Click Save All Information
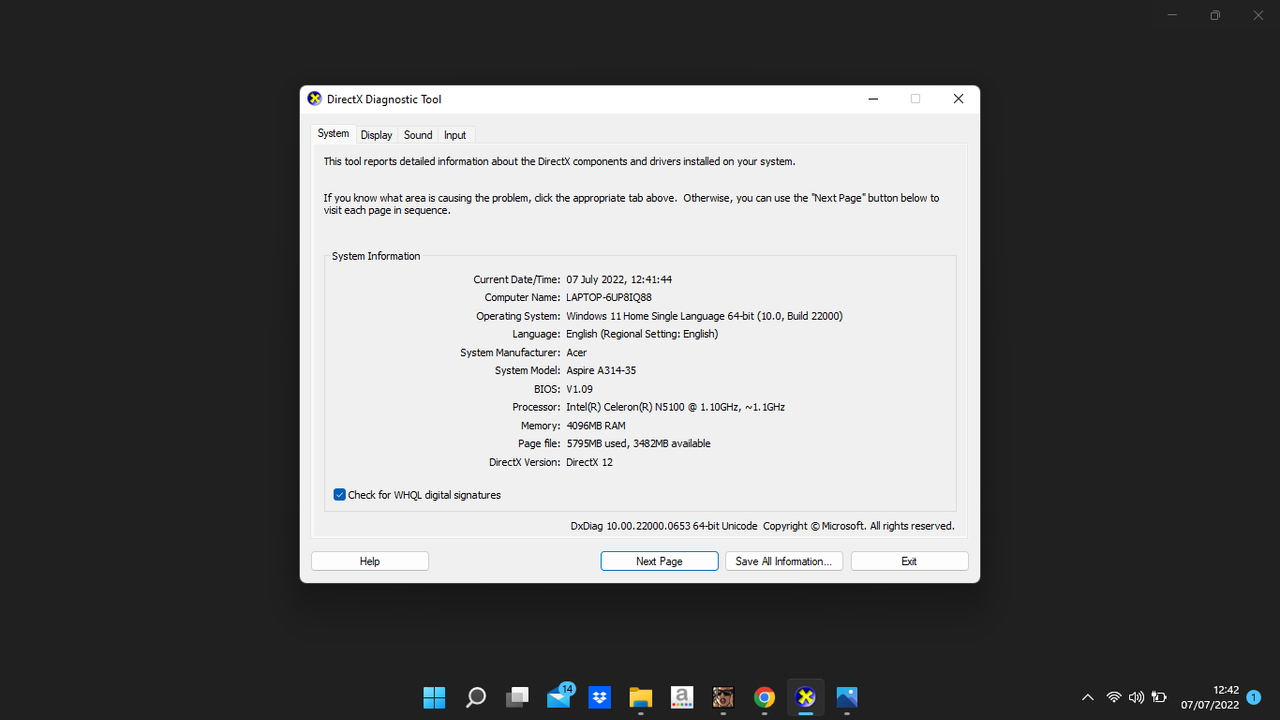Screen dimensions: 1280x720 pos(784,561)
